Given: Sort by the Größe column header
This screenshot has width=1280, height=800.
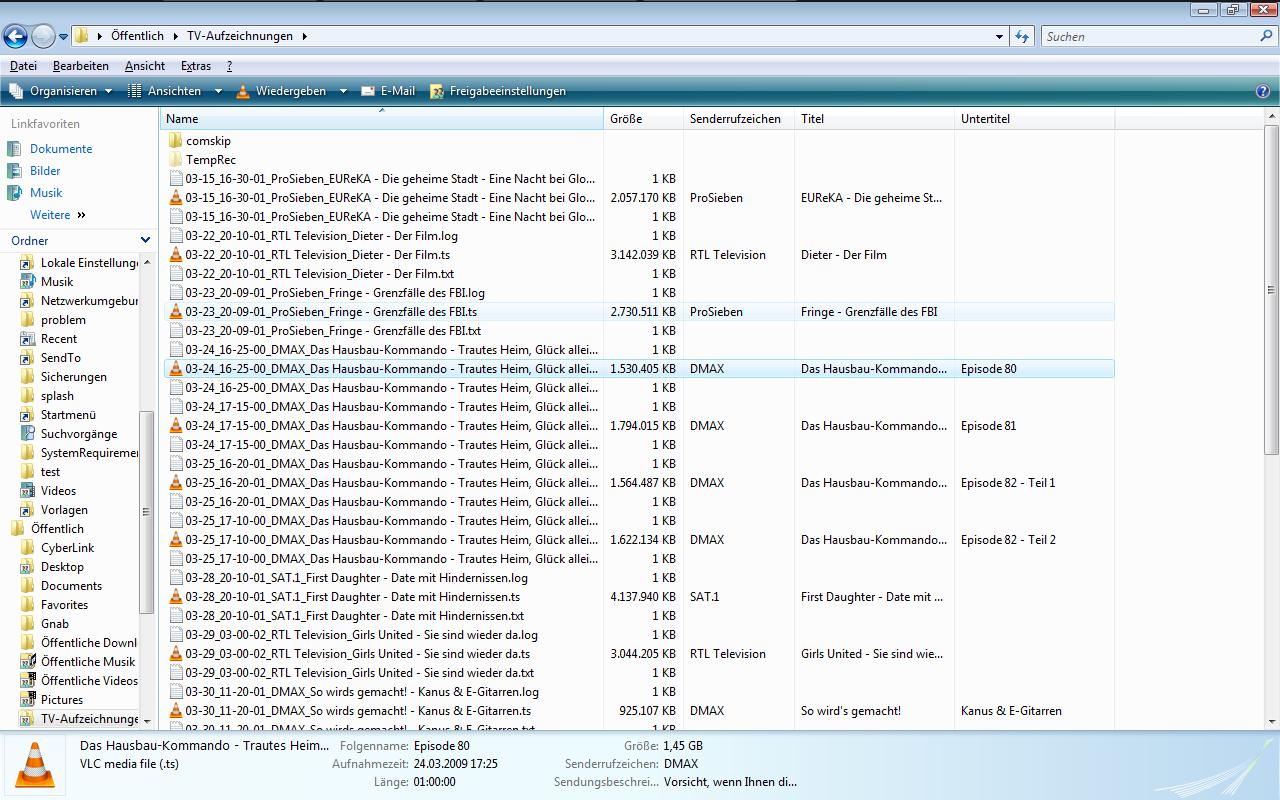Looking at the screenshot, I should coord(643,119).
